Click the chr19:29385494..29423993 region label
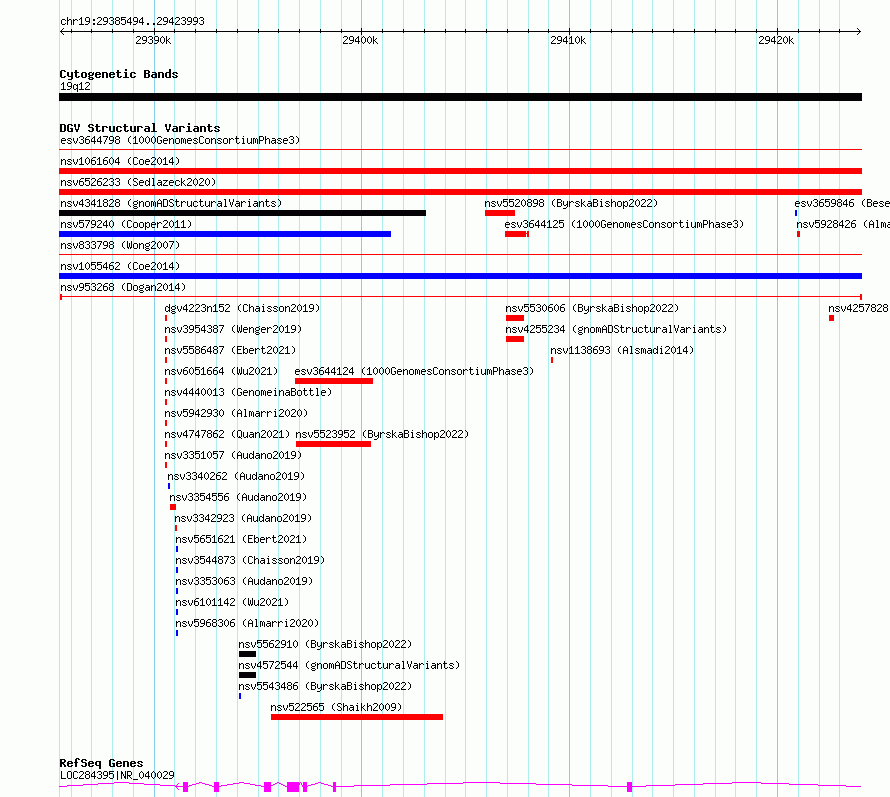This screenshot has height=797, width=890. coord(132,21)
